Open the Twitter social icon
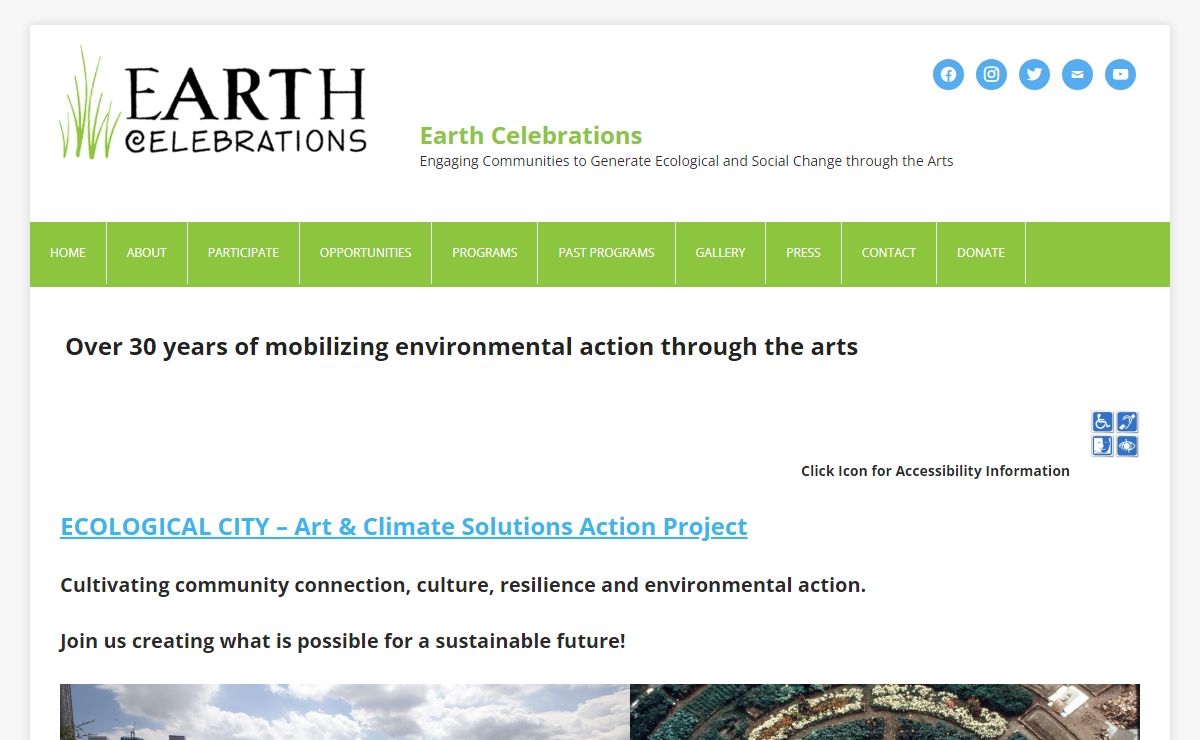Image resolution: width=1200 pixels, height=740 pixels. (x=1034, y=74)
